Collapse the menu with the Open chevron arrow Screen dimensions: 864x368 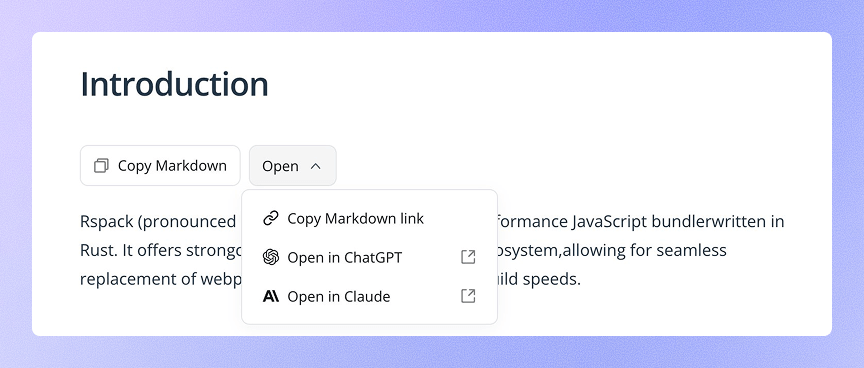316,166
